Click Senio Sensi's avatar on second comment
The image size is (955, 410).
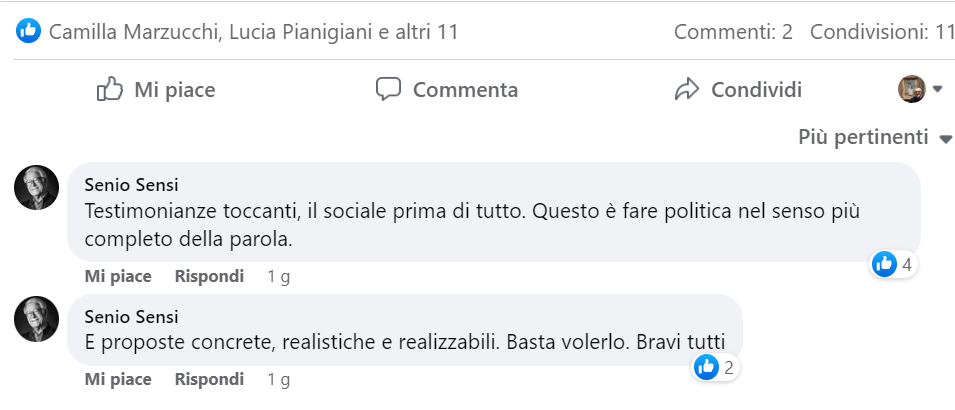[x=37, y=319]
